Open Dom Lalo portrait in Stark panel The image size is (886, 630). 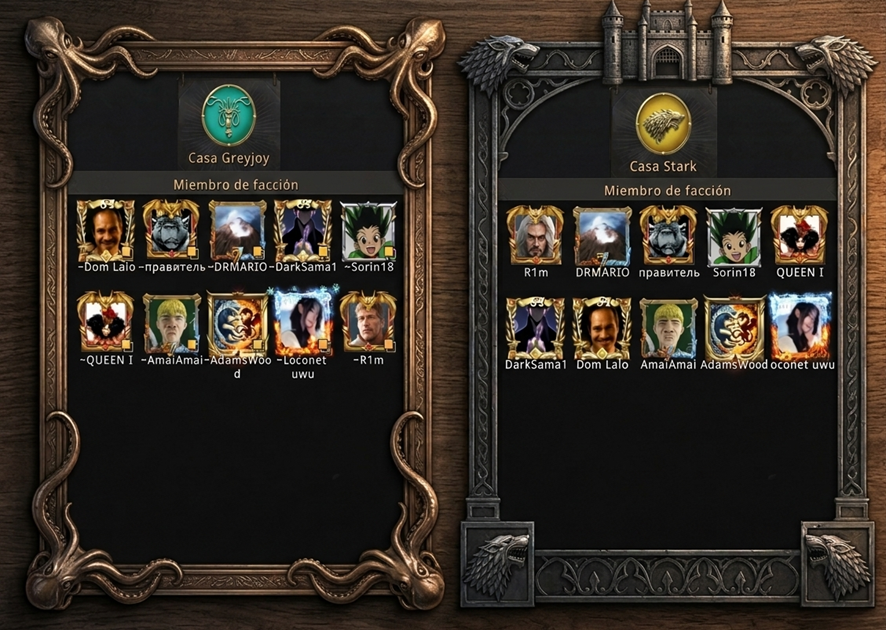(602, 329)
